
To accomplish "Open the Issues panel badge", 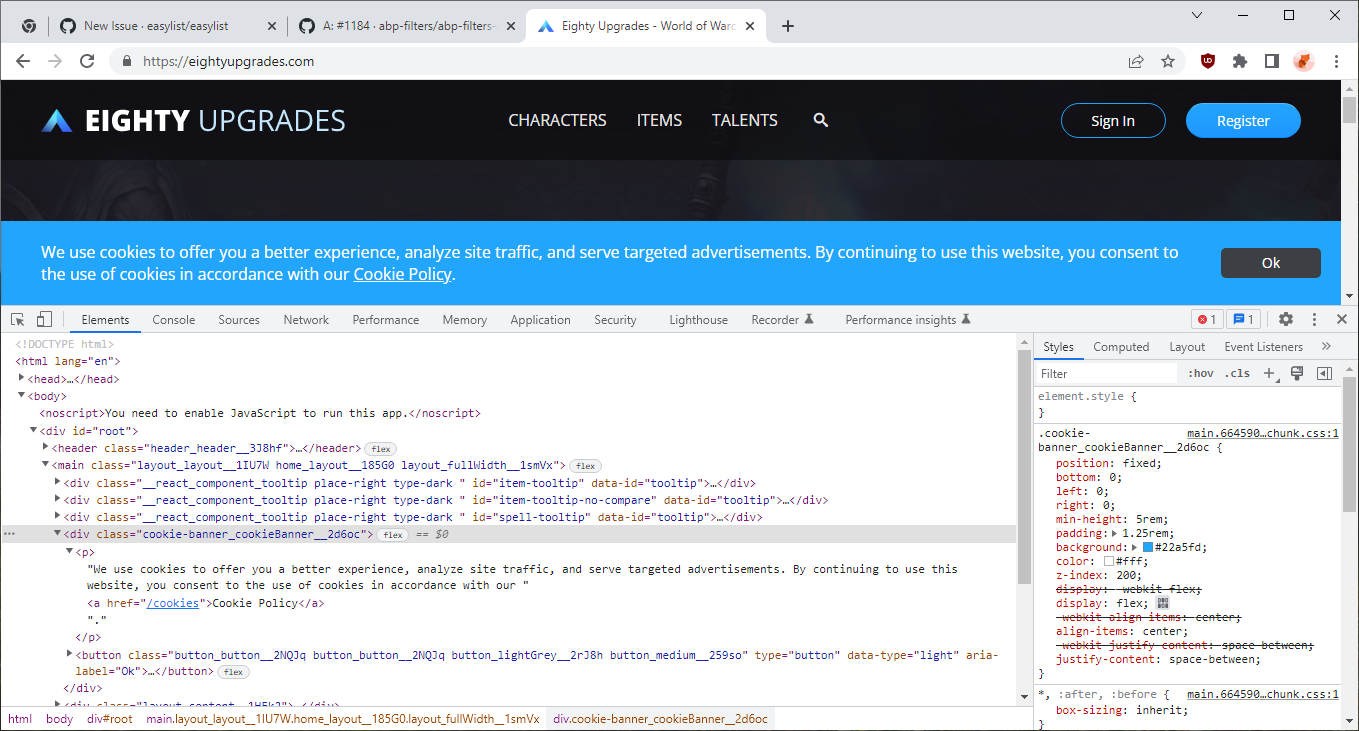I will pos(1243,318).
